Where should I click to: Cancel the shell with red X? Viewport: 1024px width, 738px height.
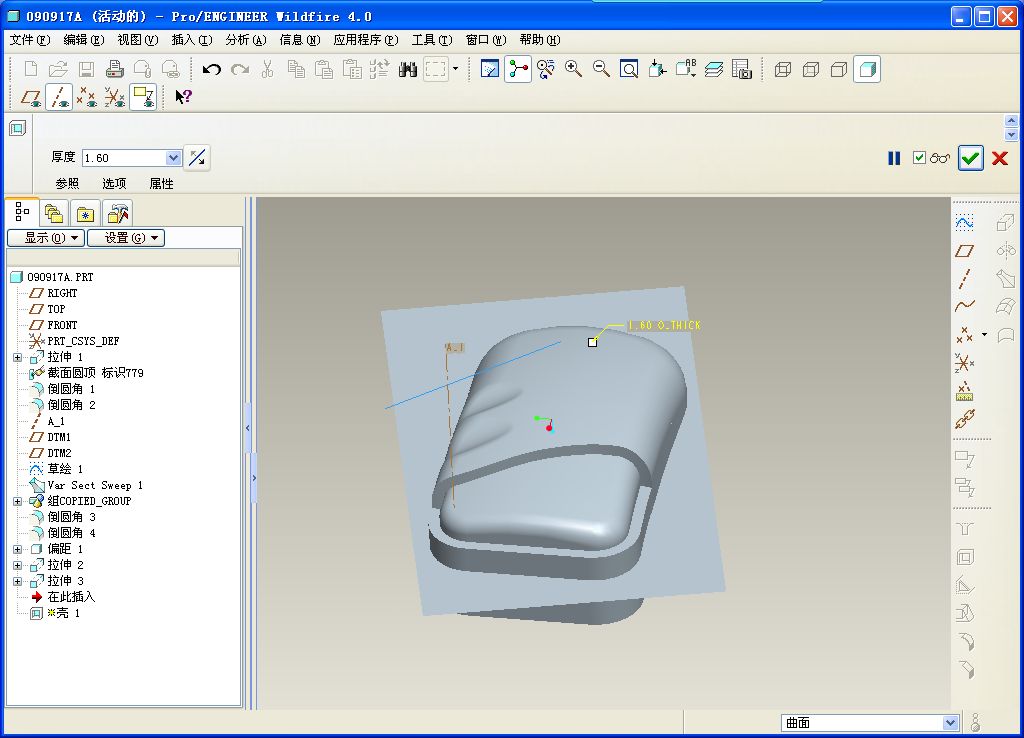tap(1000, 158)
